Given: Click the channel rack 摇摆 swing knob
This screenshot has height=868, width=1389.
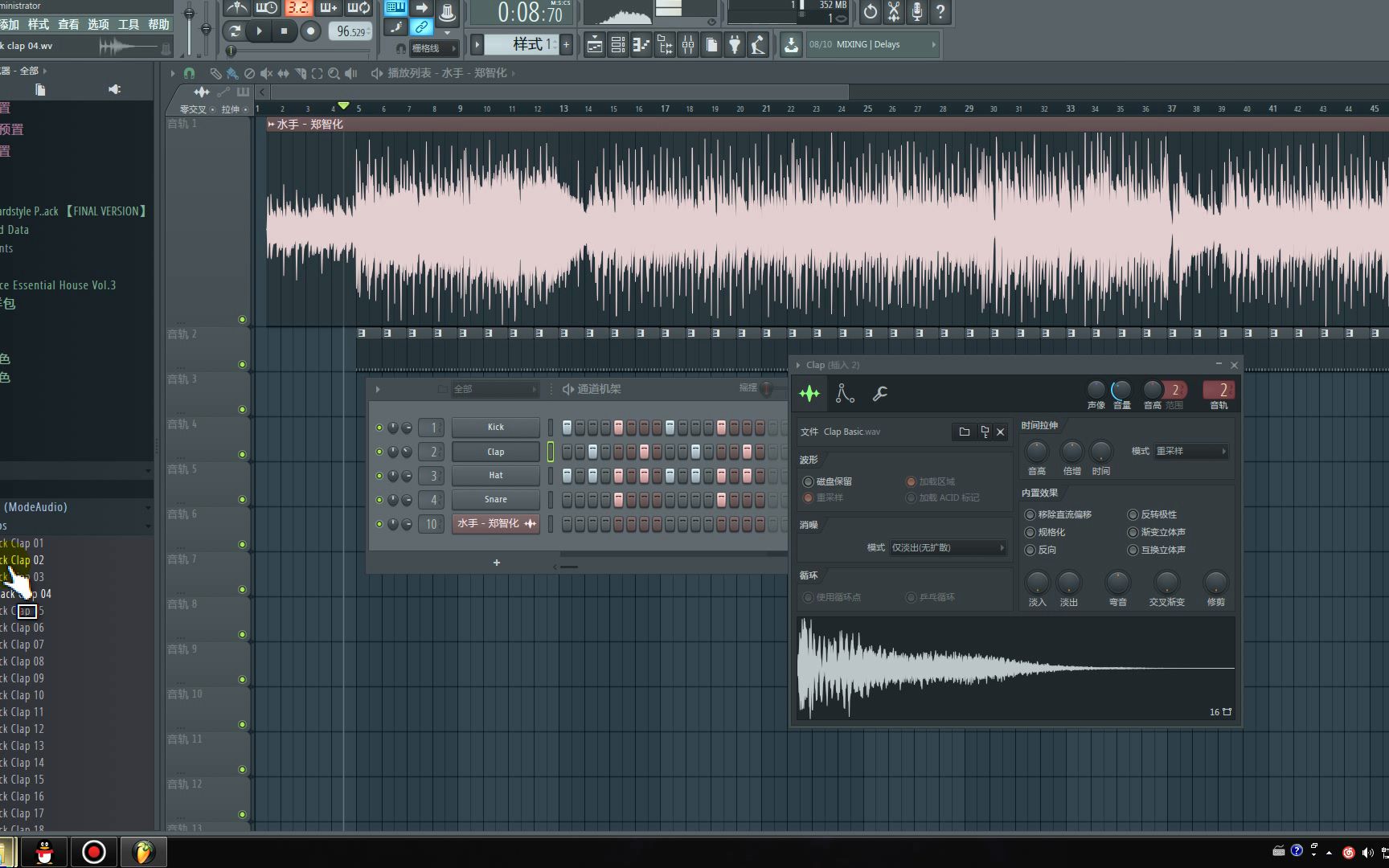Looking at the screenshot, I should 767,389.
